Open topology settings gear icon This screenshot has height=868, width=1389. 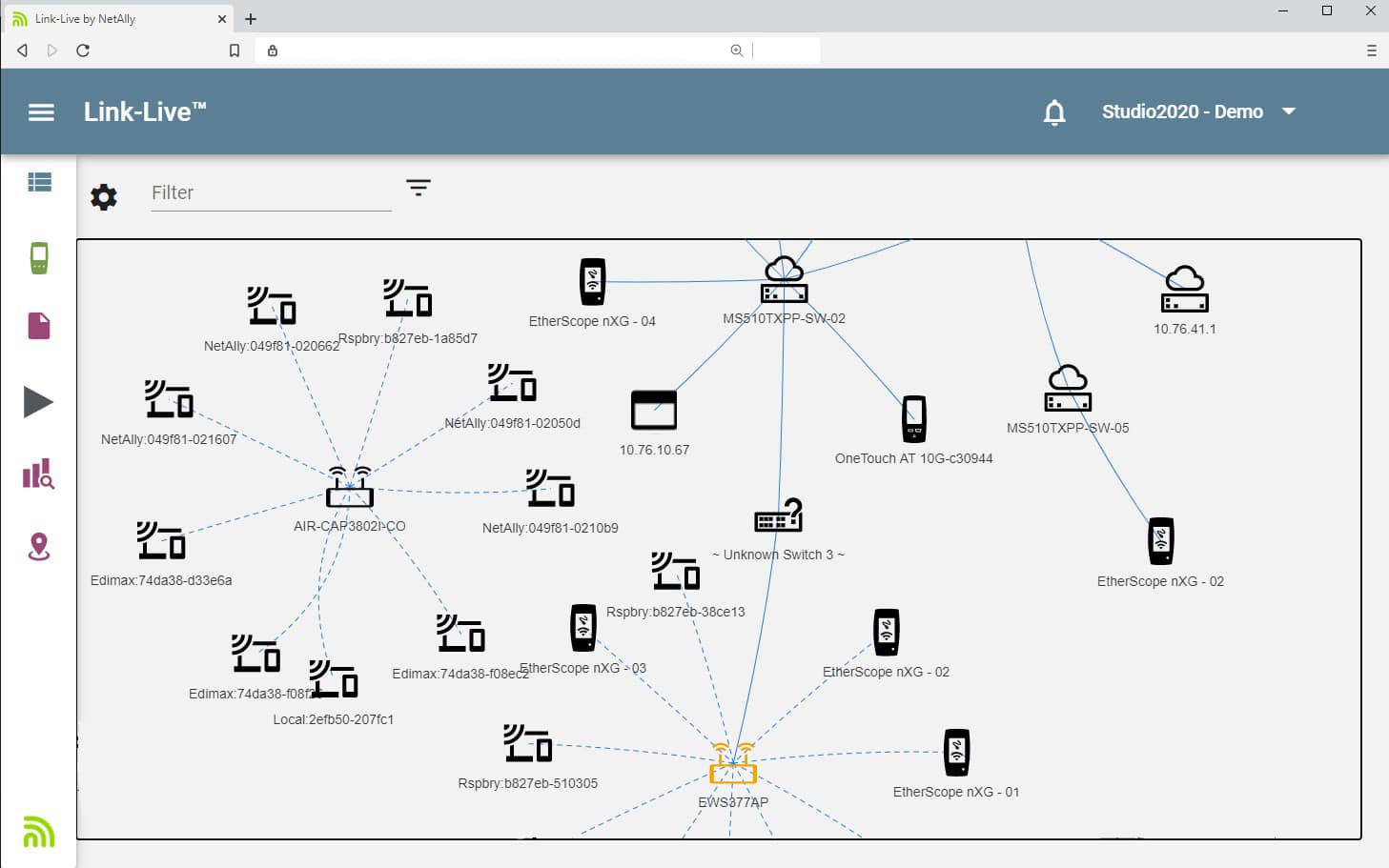pos(104,197)
